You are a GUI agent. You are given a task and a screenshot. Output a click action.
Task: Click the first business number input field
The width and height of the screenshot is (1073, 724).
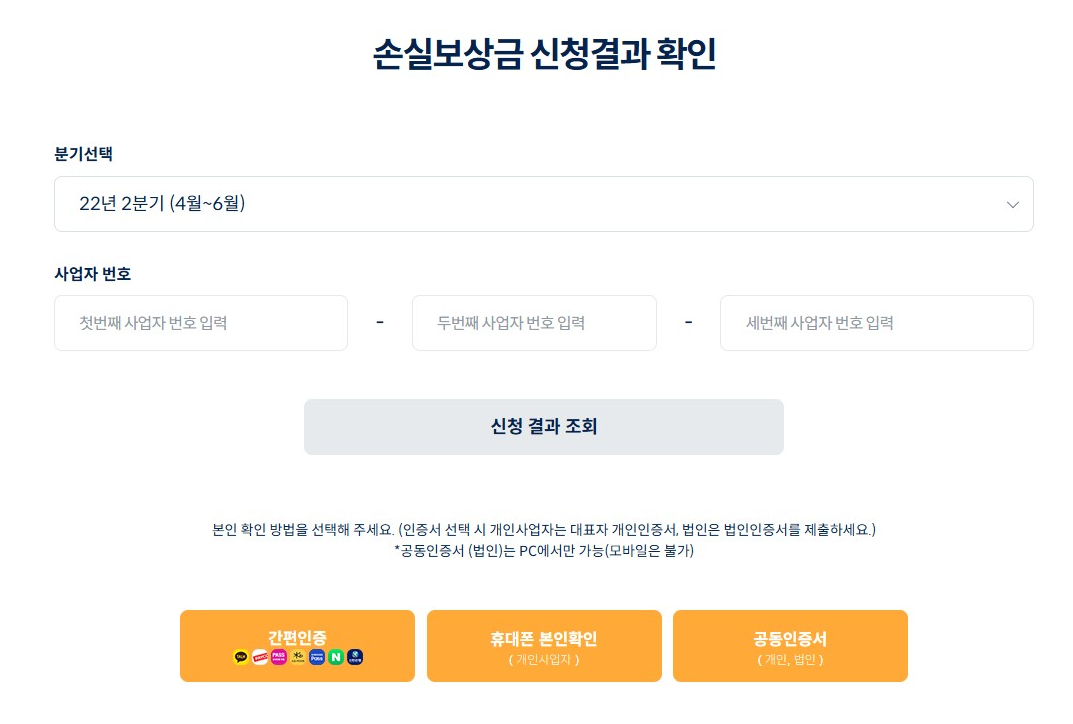click(200, 322)
